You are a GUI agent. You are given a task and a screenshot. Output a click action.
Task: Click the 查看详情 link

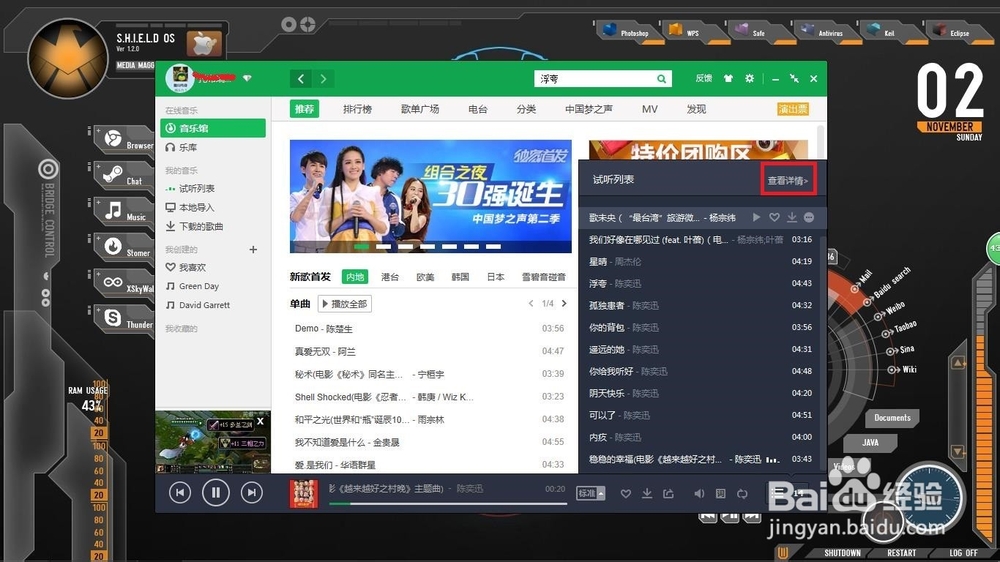(x=788, y=181)
